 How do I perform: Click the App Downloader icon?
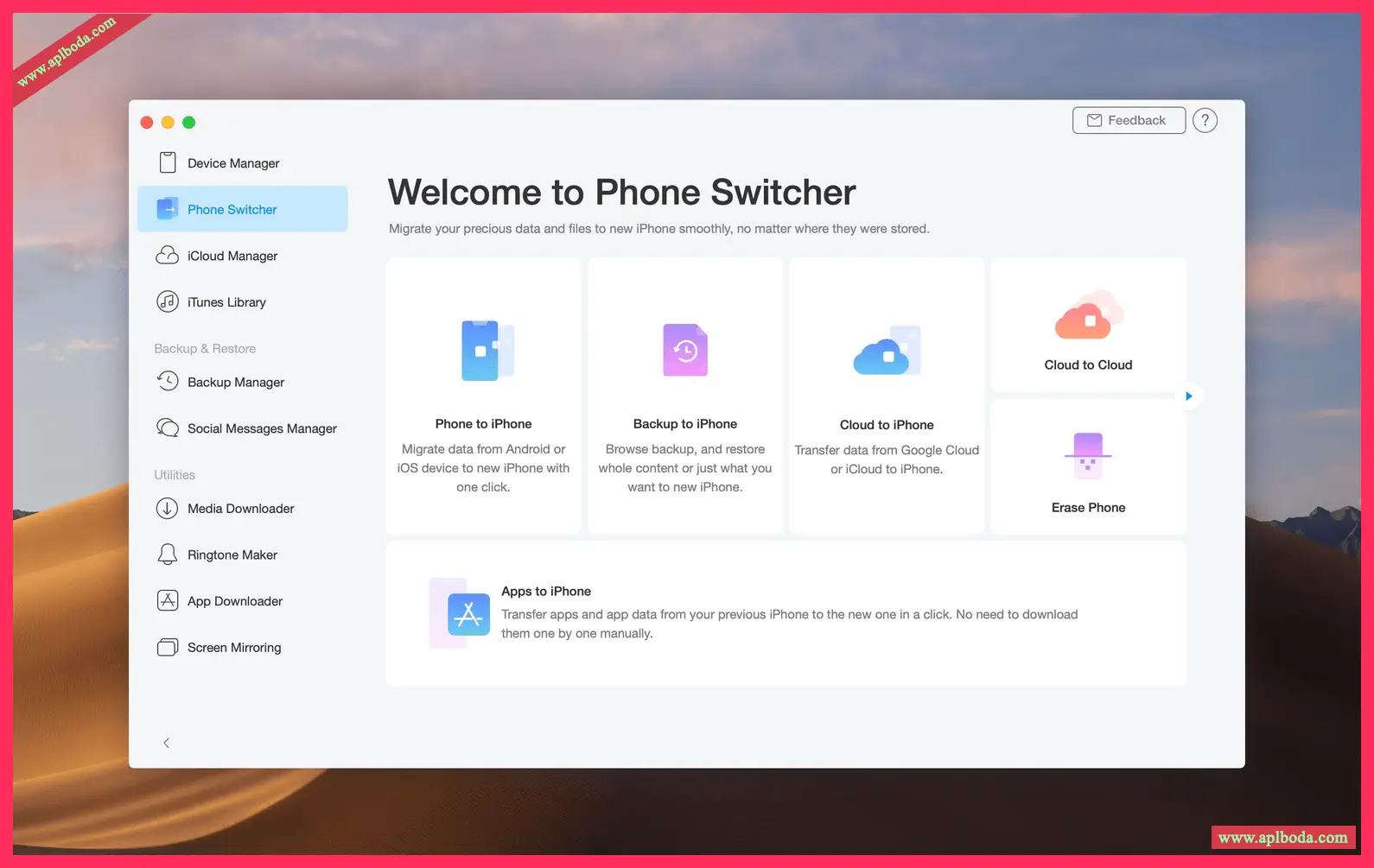click(x=167, y=600)
